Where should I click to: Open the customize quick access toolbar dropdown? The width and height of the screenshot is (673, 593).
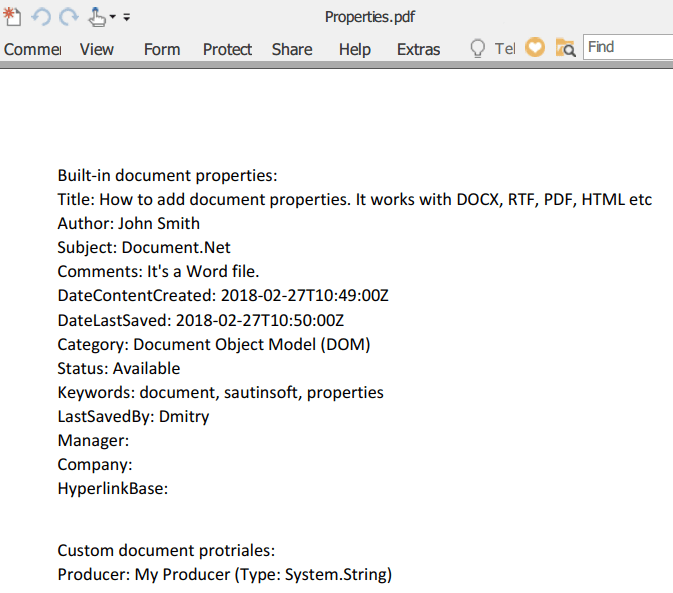[127, 18]
